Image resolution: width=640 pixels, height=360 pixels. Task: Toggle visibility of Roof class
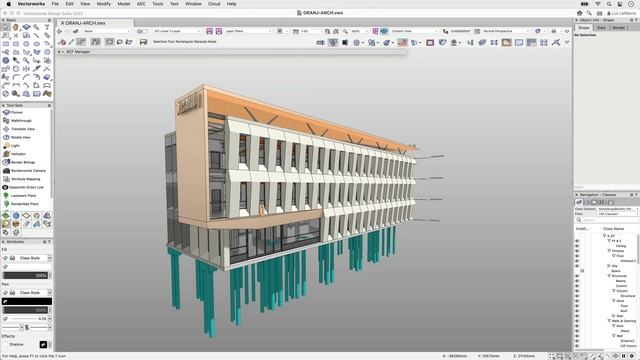pos(577,311)
